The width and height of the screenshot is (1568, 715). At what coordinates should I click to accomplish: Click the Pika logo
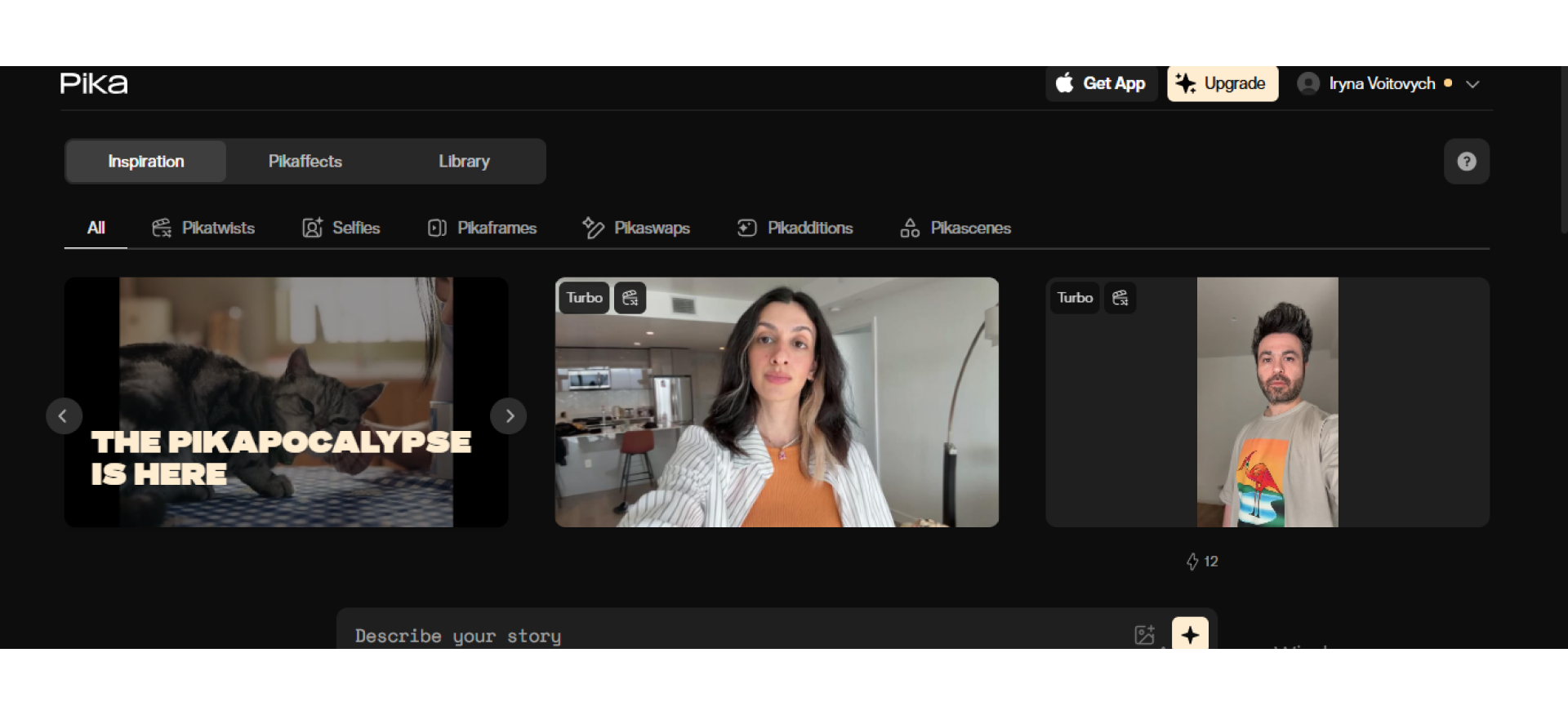[x=94, y=83]
